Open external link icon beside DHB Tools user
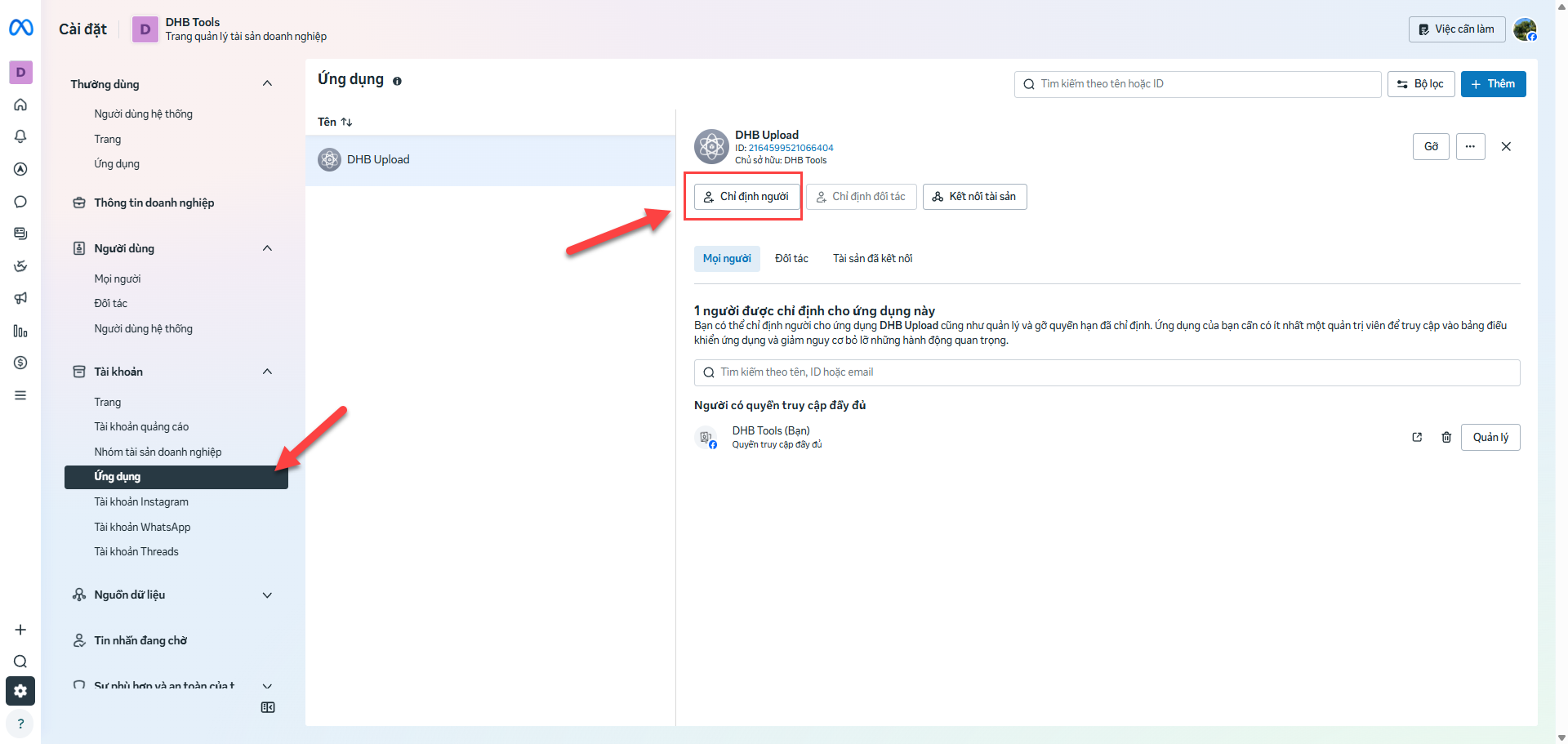1568x744 pixels. 1417,437
